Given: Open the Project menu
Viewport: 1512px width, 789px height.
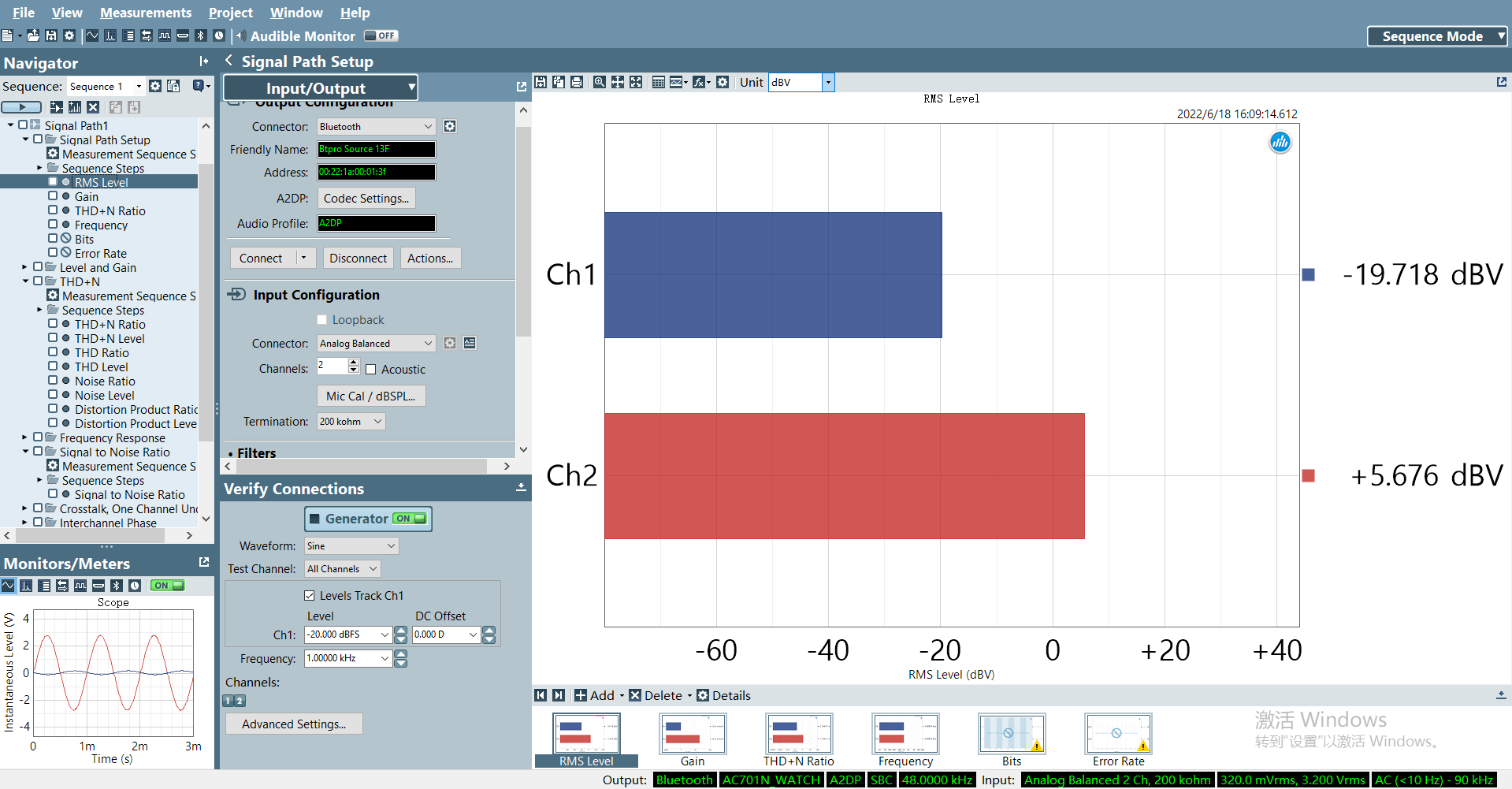Looking at the screenshot, I should coord(231,13).
